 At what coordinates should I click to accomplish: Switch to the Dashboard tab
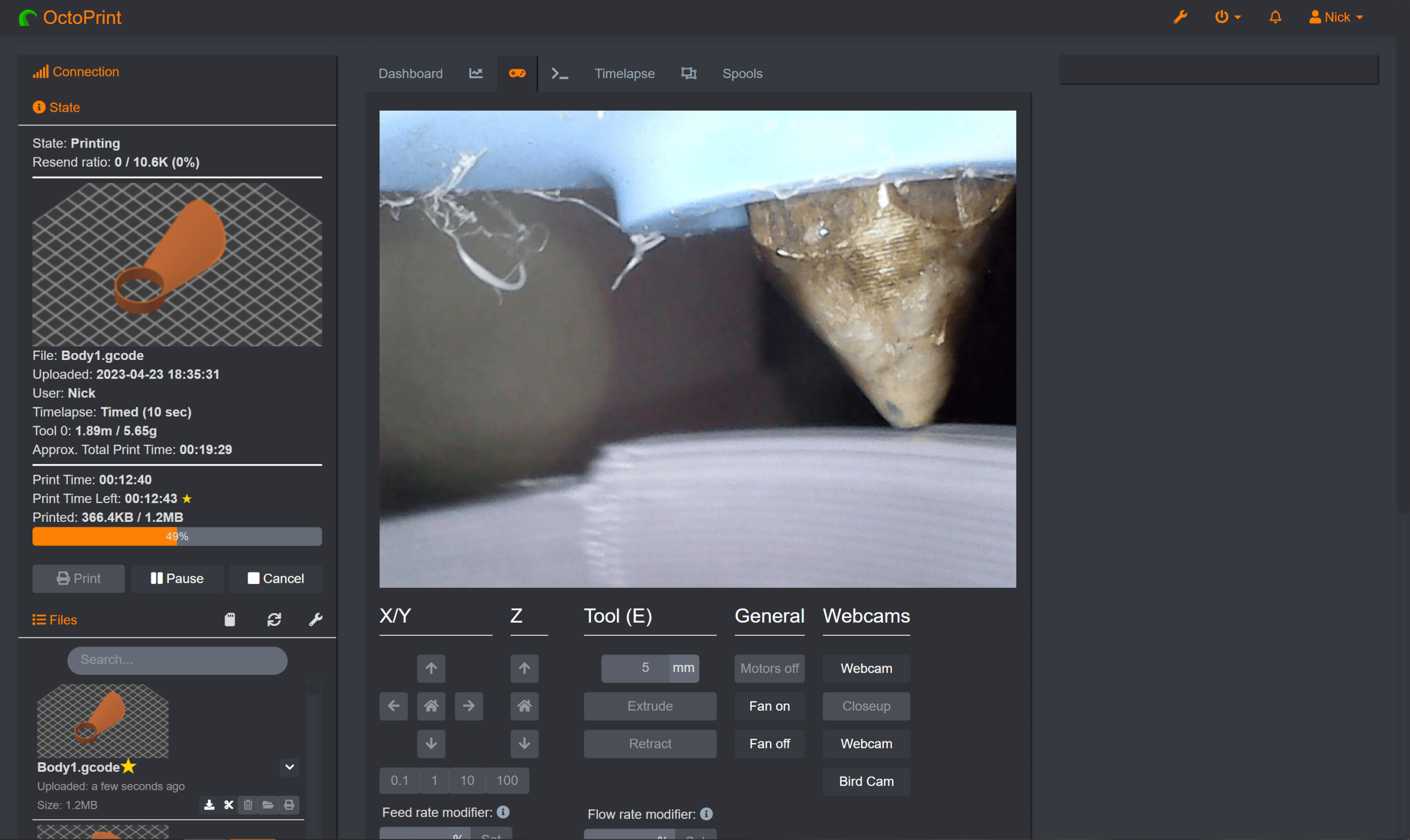410,74
